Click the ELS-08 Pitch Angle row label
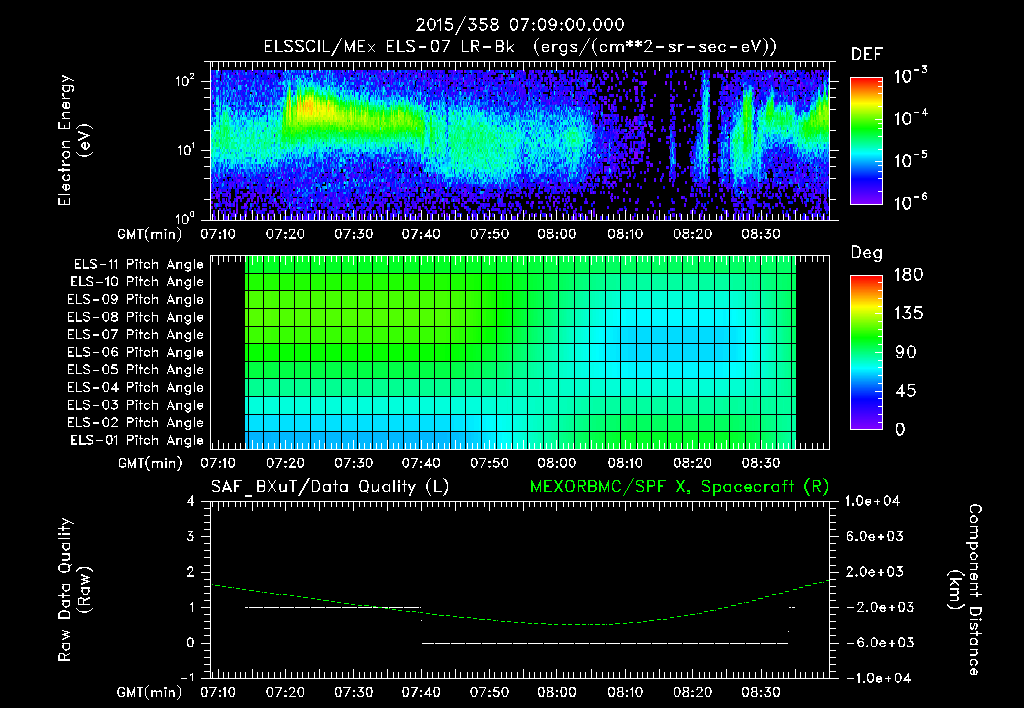 point(136,317)
